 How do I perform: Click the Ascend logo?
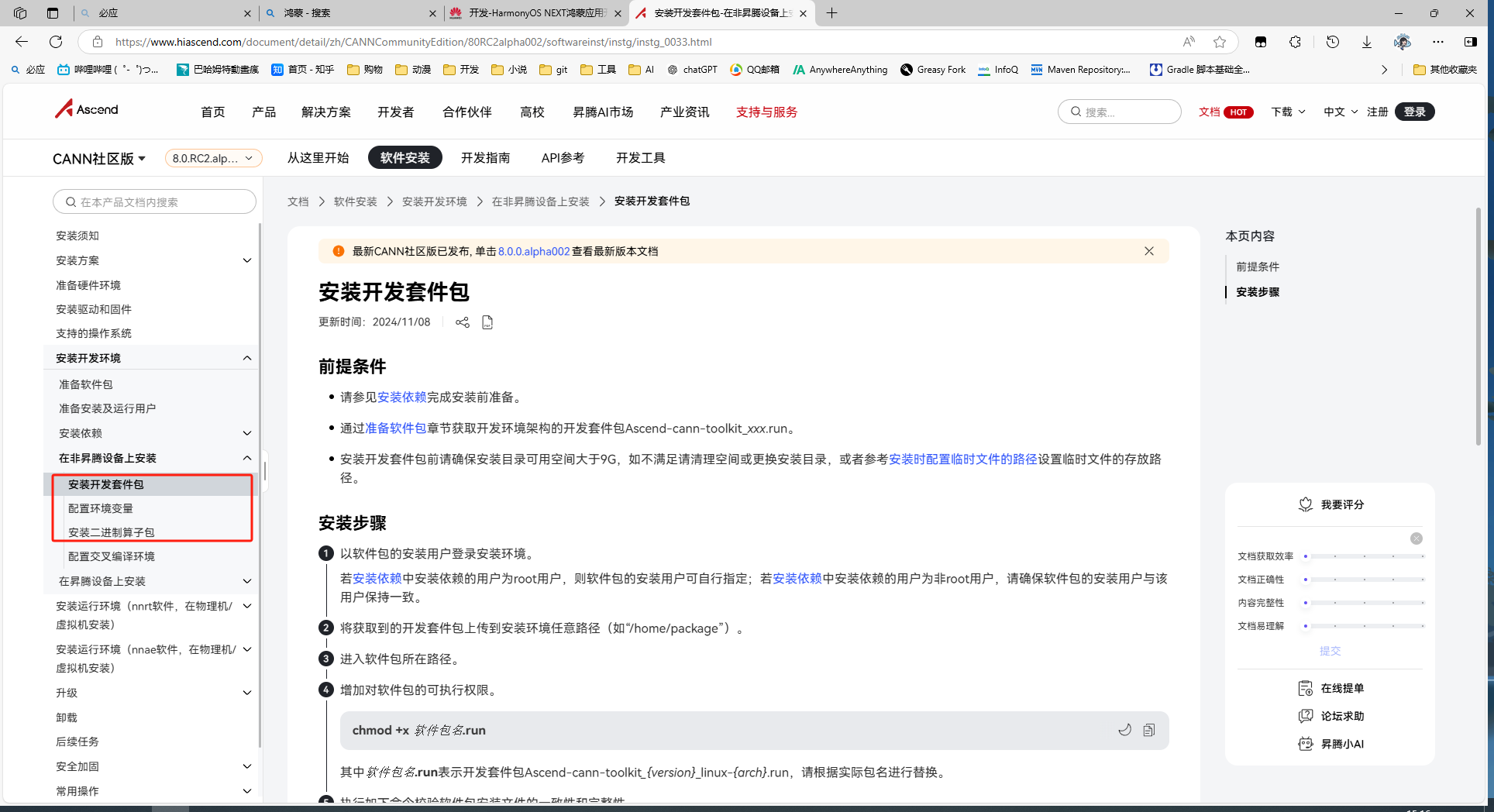(86, 109)
